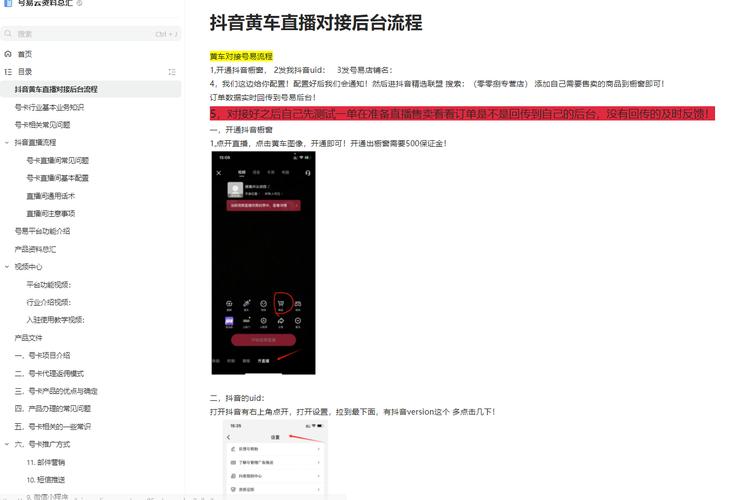Click yellow highlighted 黄车对接号易流程 text
This screenshot has height=500, width=737.
pyautogui.click(x=241, y=56)
